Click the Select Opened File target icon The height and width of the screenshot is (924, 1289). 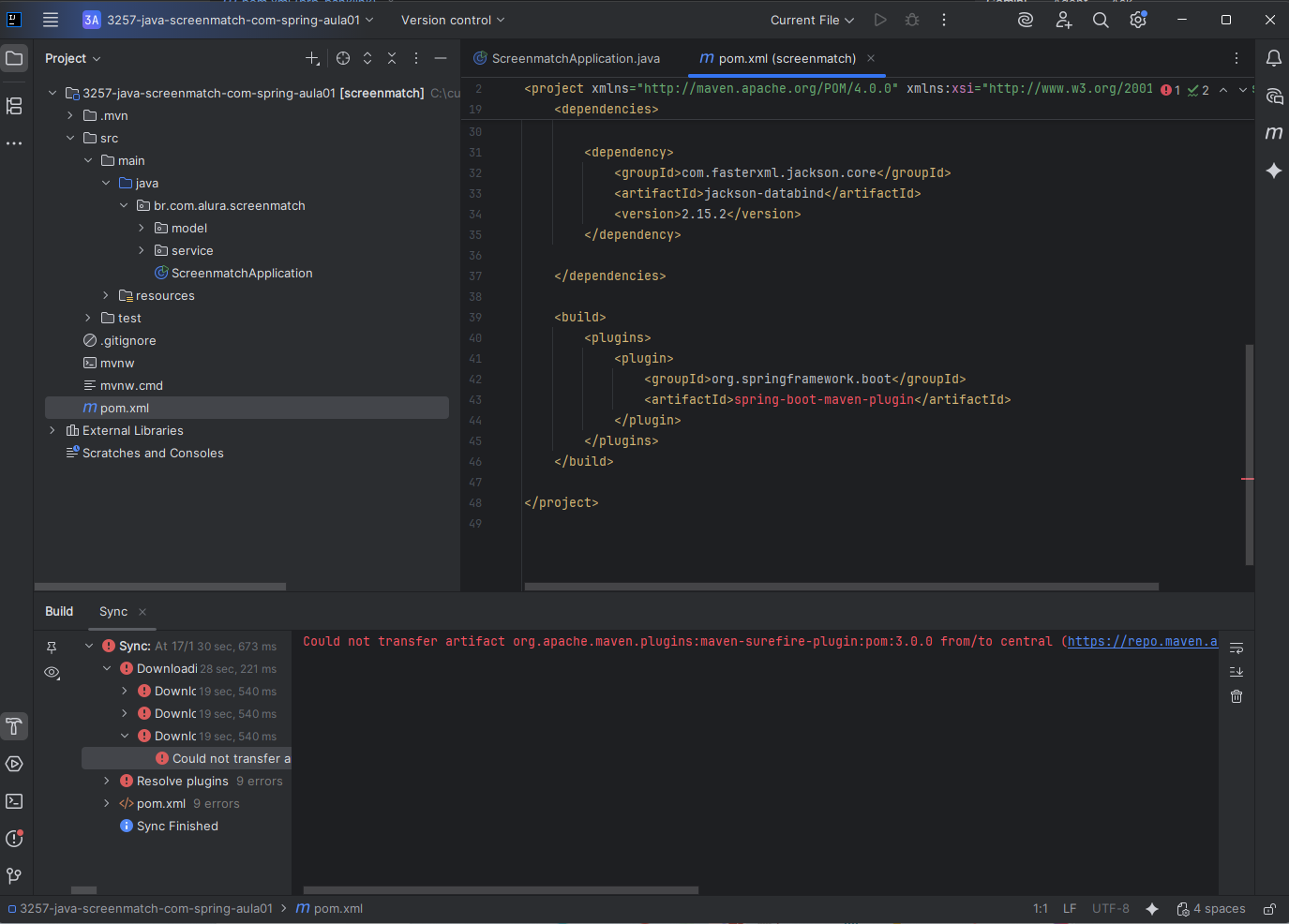[343, 58]
